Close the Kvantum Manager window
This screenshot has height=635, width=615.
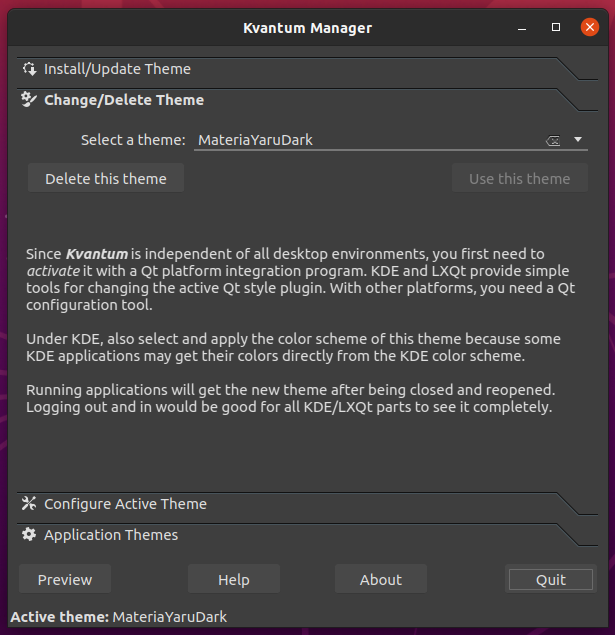[589, 27]
